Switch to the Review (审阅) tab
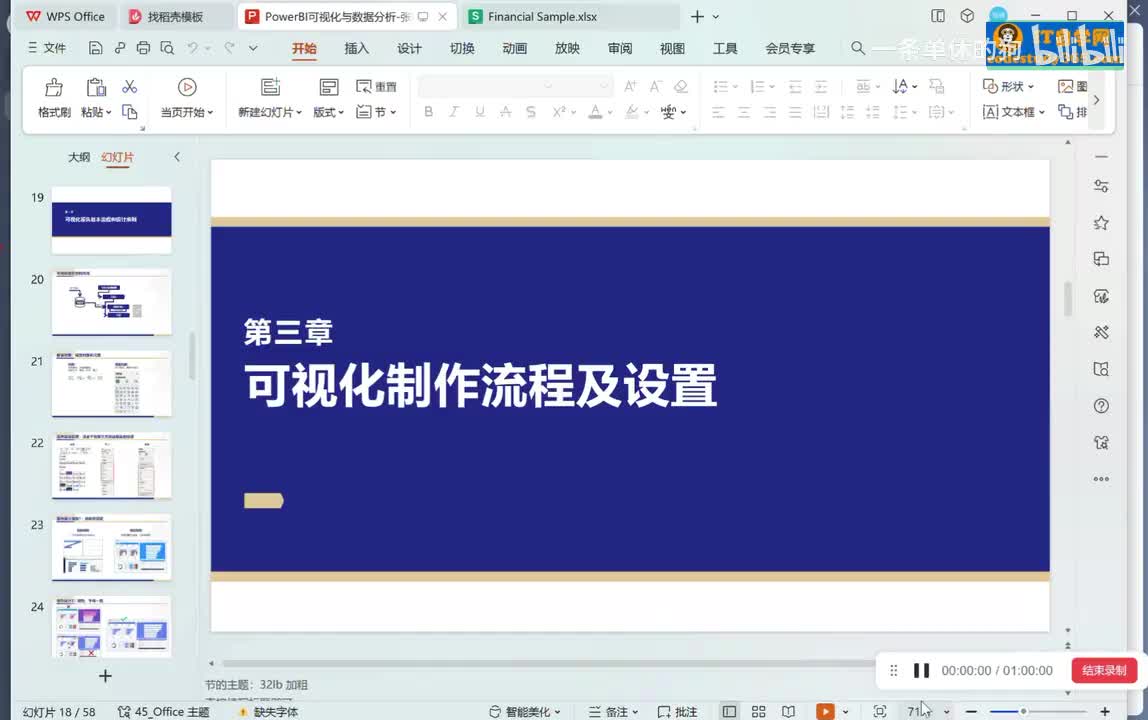The width and height of the screenshot is (1148, 720). pyautogui.click(x=620, y=48)
